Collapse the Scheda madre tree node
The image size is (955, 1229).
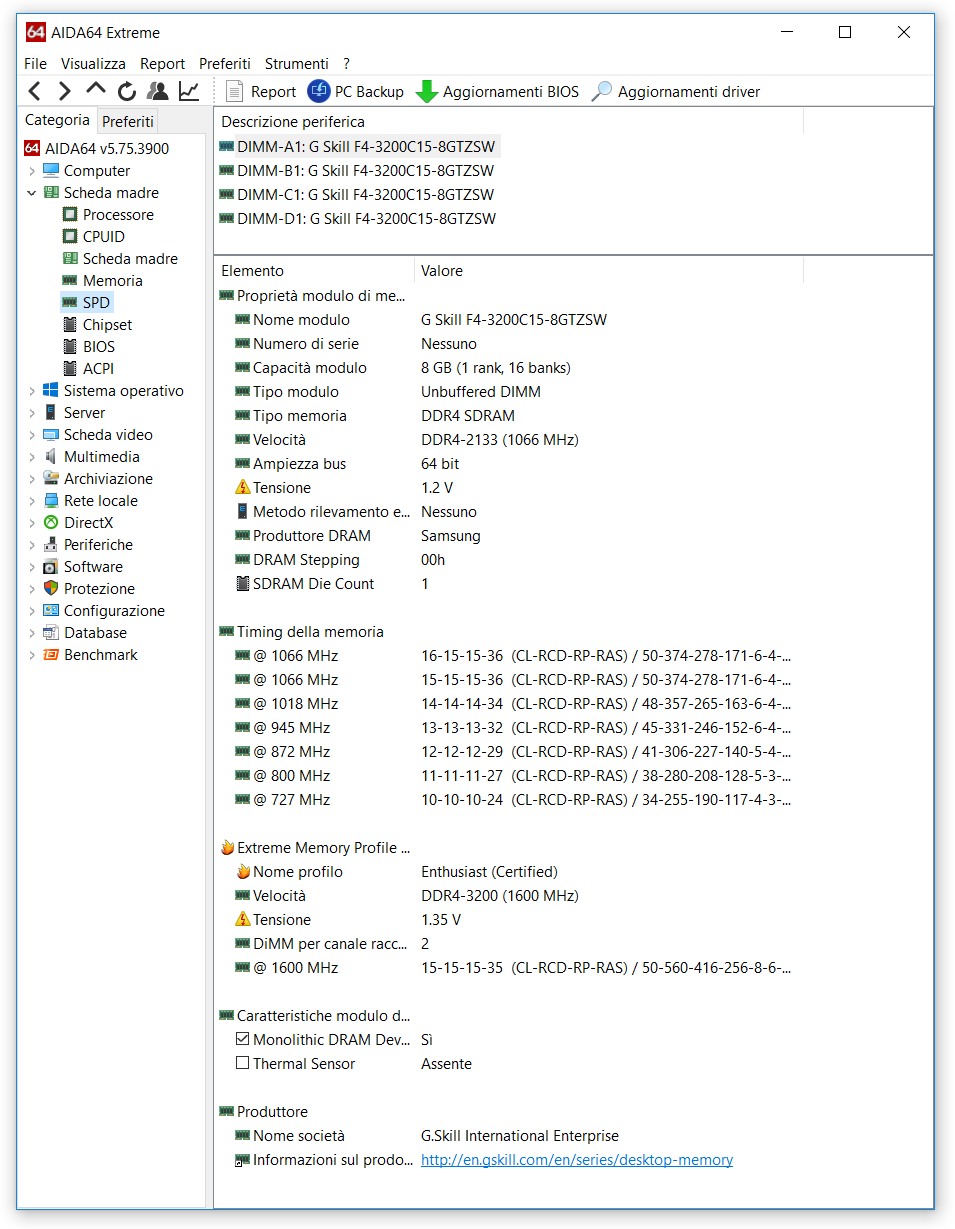[x=32, y=193]
